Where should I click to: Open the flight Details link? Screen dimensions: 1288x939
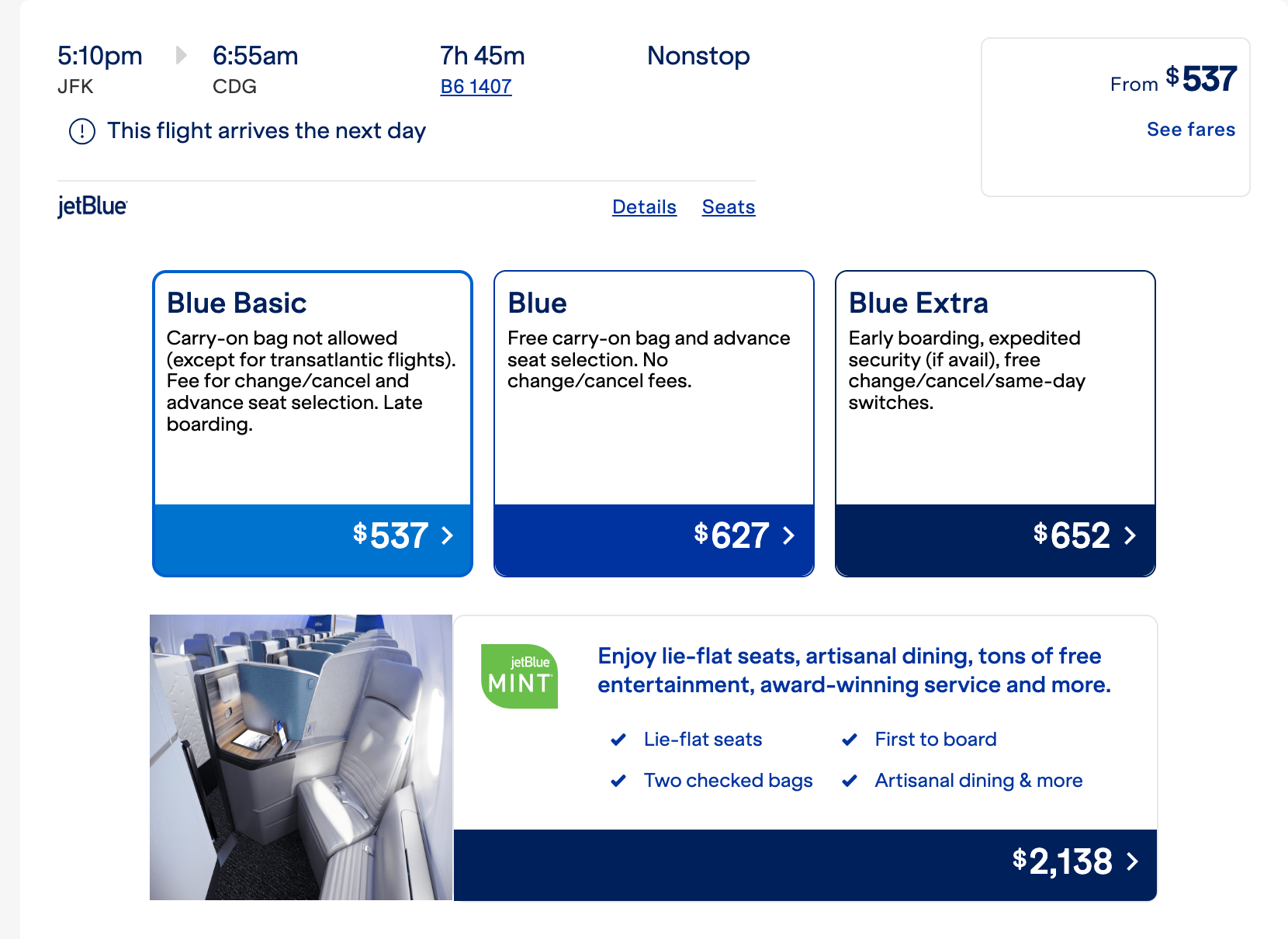644,207
